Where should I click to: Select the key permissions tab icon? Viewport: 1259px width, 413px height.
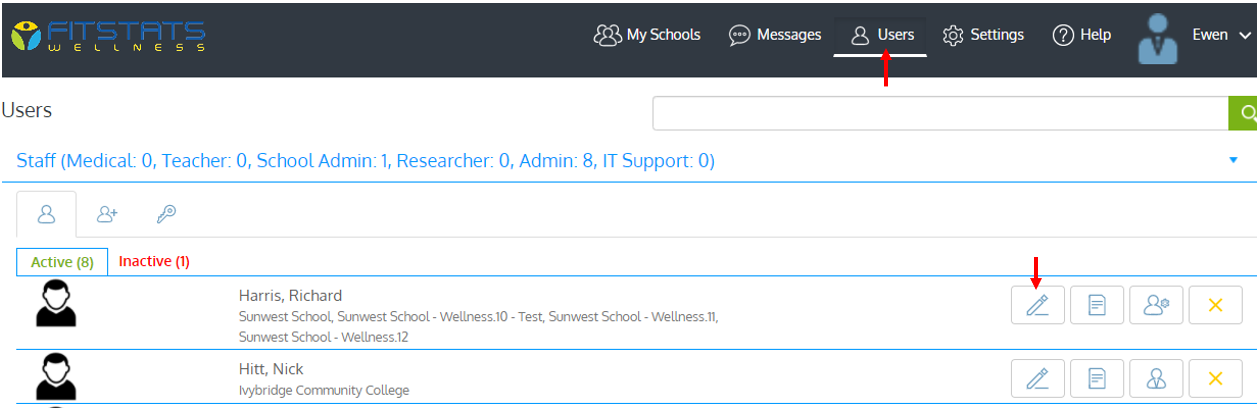[x=166, y=214]
